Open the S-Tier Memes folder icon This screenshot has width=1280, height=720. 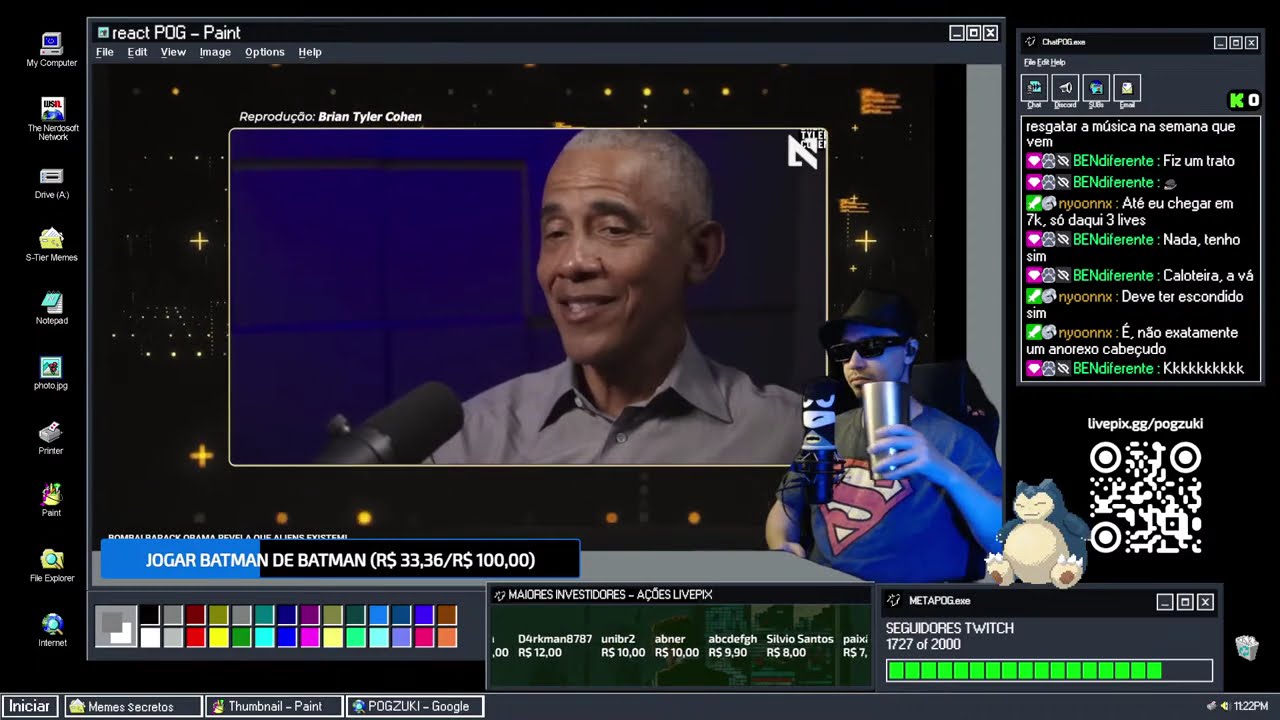51,245
